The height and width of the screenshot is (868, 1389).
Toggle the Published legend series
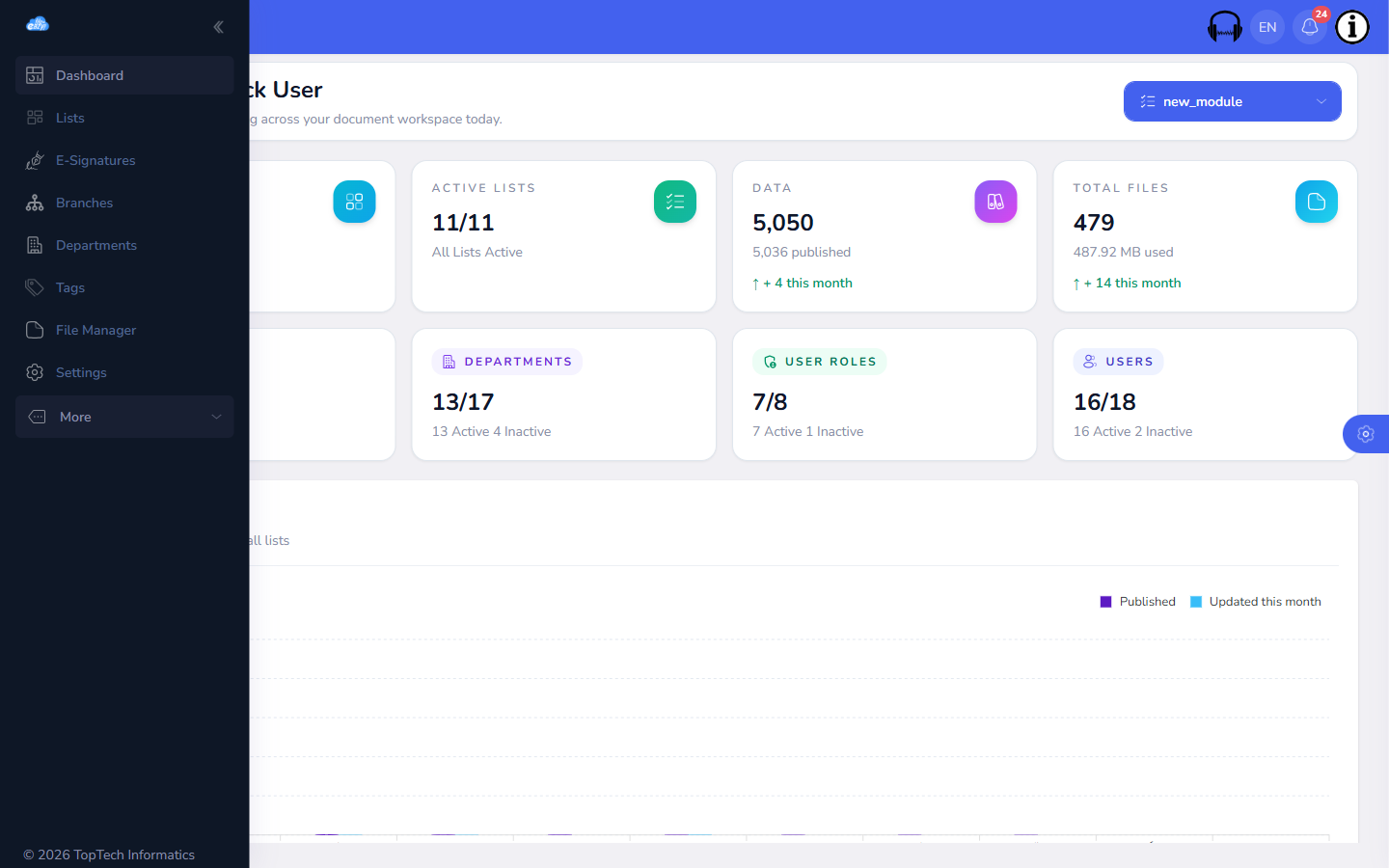click(x=1138, y=602)
